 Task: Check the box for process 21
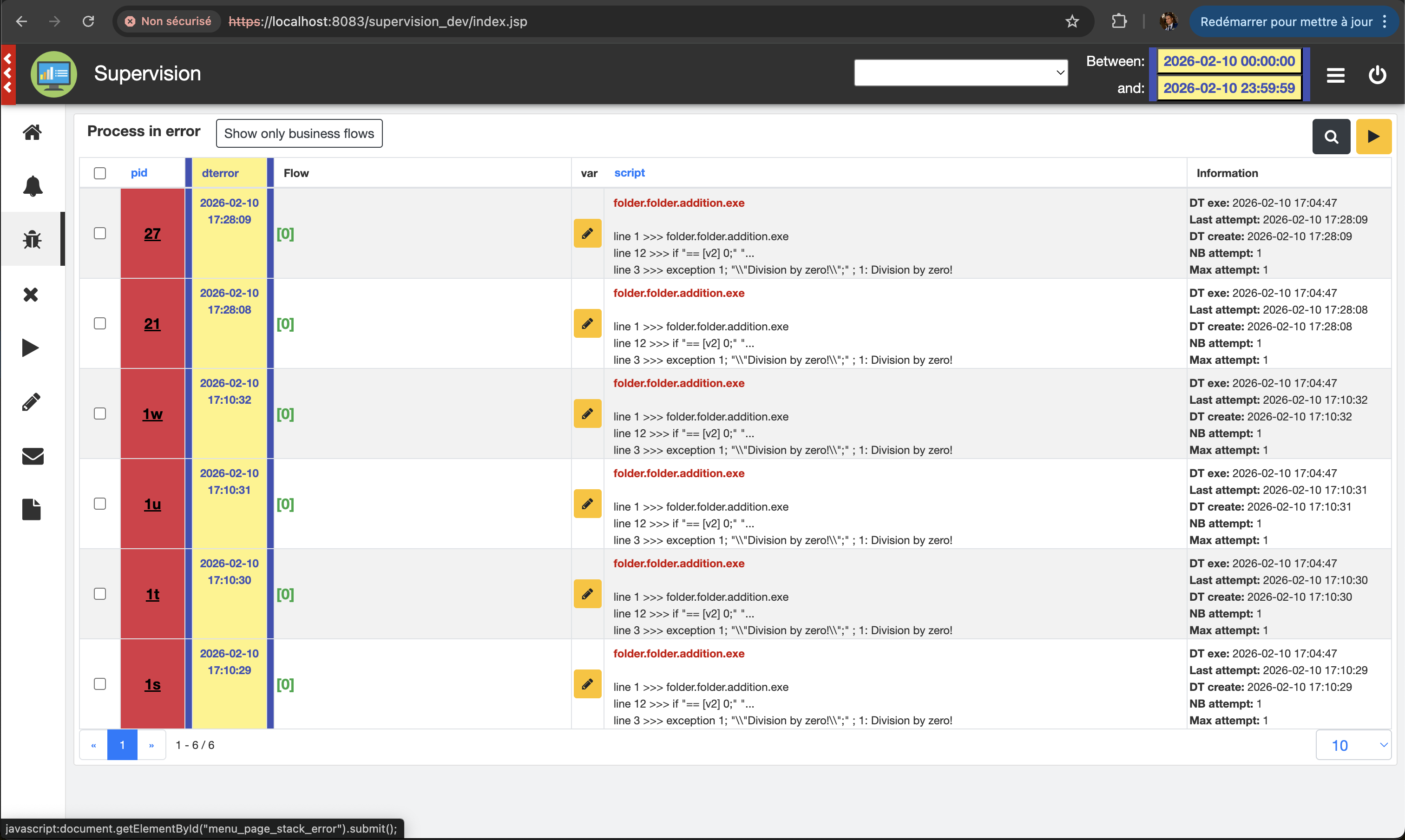(x=100, y=324)
